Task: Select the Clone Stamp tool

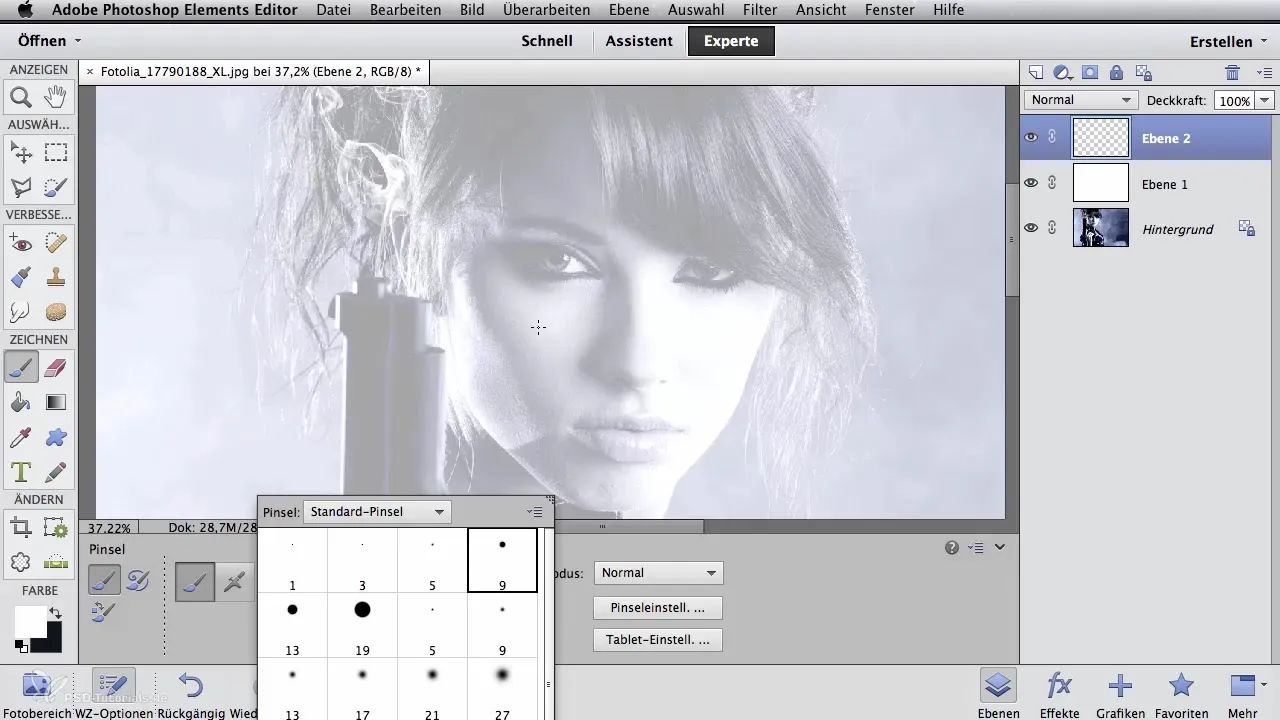Action: (x=56, y=277)
